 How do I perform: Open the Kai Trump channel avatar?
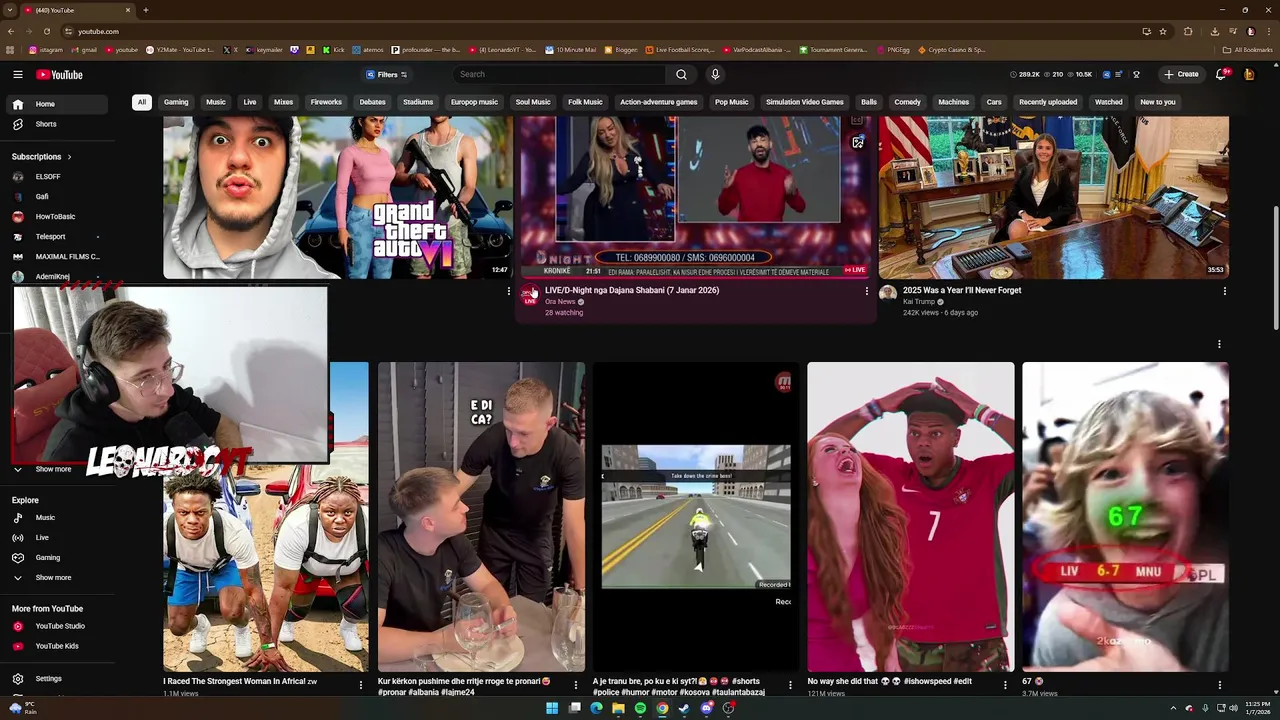coord(887,293)
